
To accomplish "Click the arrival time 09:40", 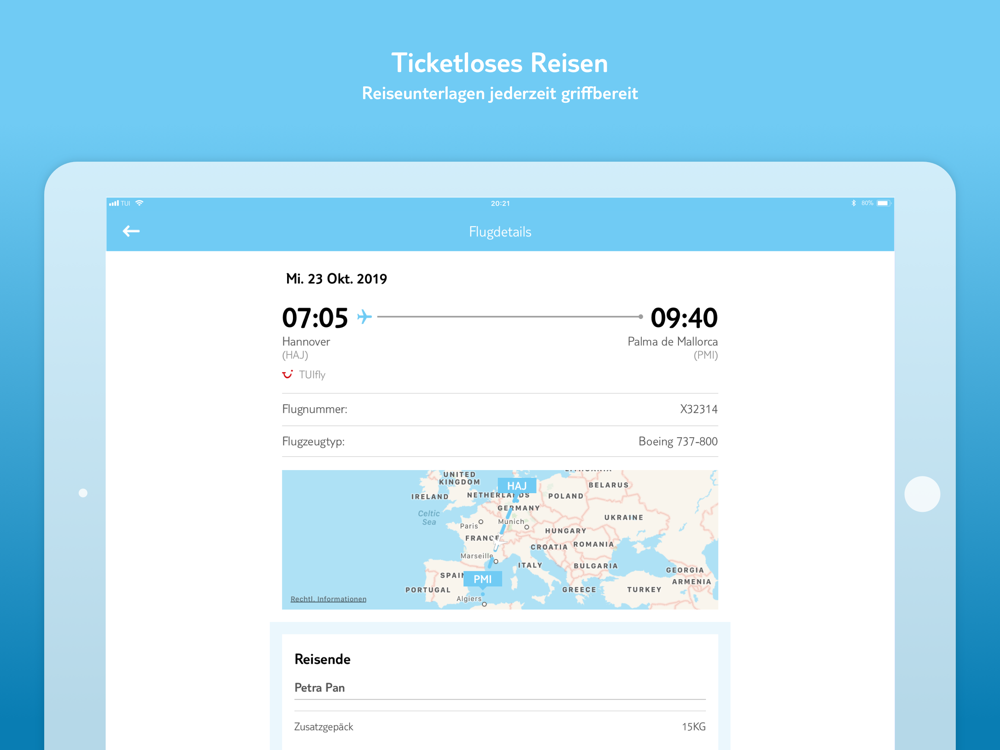I will [x=684, y=318].
